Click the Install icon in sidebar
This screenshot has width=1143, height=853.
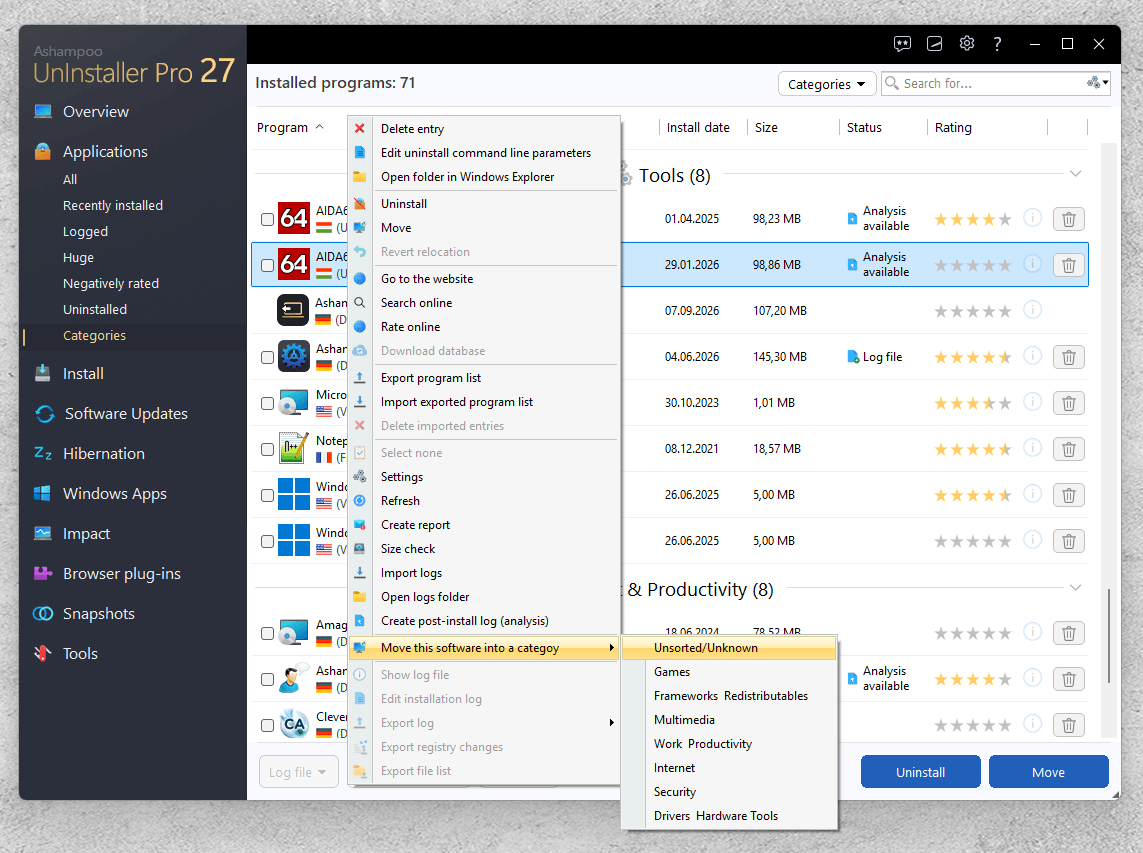point(43,373)
